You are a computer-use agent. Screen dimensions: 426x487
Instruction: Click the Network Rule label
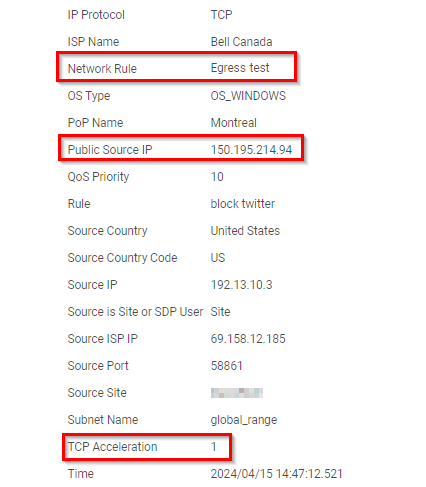pyautogui.click(x=102, y=69)
